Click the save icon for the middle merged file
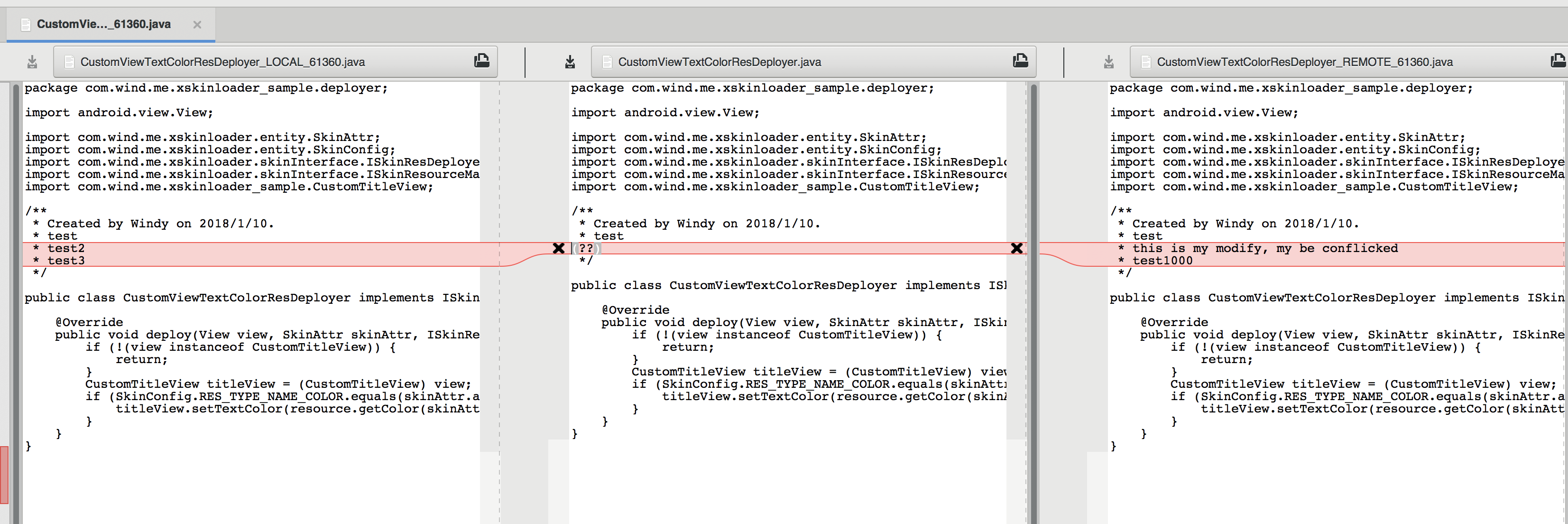1568x524 pixels. (x=570, y=62)
